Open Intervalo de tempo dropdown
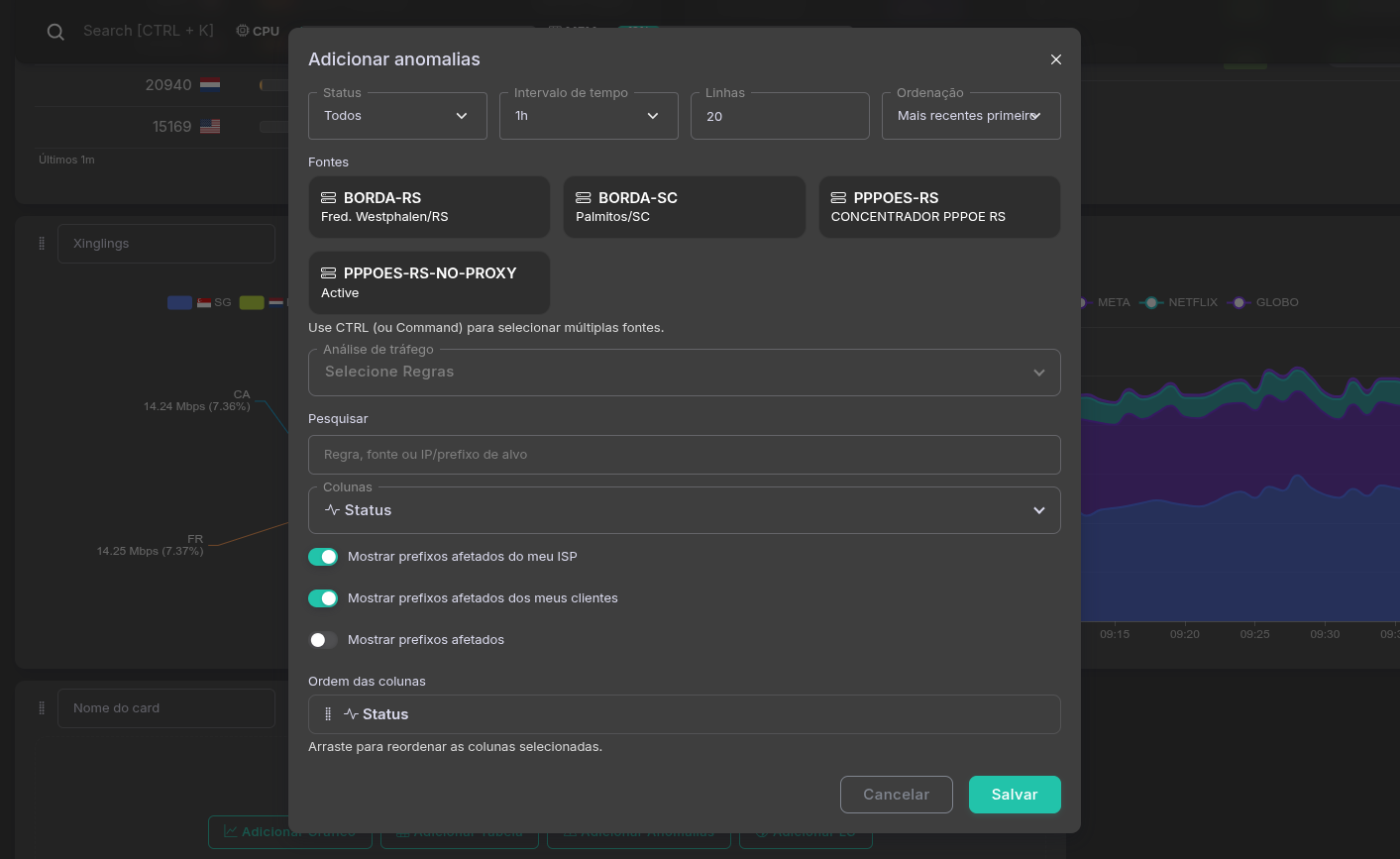Image resolution: width=1400 pixels, height=859 pixels. [x=589, y=116]
